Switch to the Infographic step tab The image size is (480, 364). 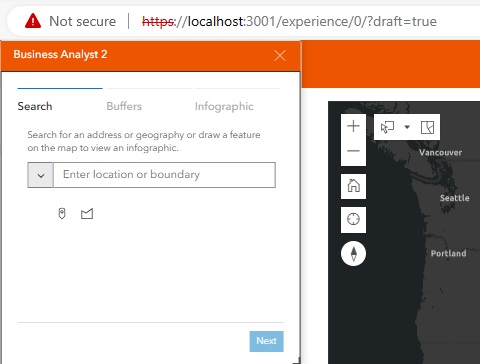click(x=224, y=107)
